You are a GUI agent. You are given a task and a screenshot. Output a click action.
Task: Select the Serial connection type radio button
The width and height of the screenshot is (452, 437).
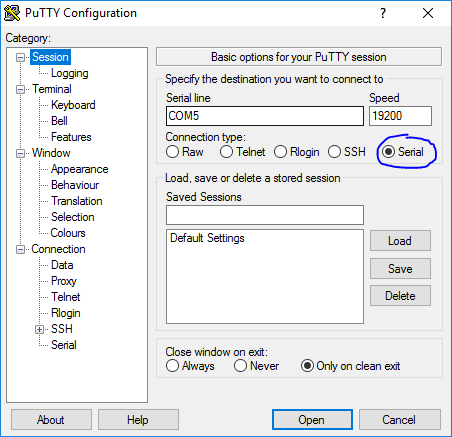[x=388, y=152]
